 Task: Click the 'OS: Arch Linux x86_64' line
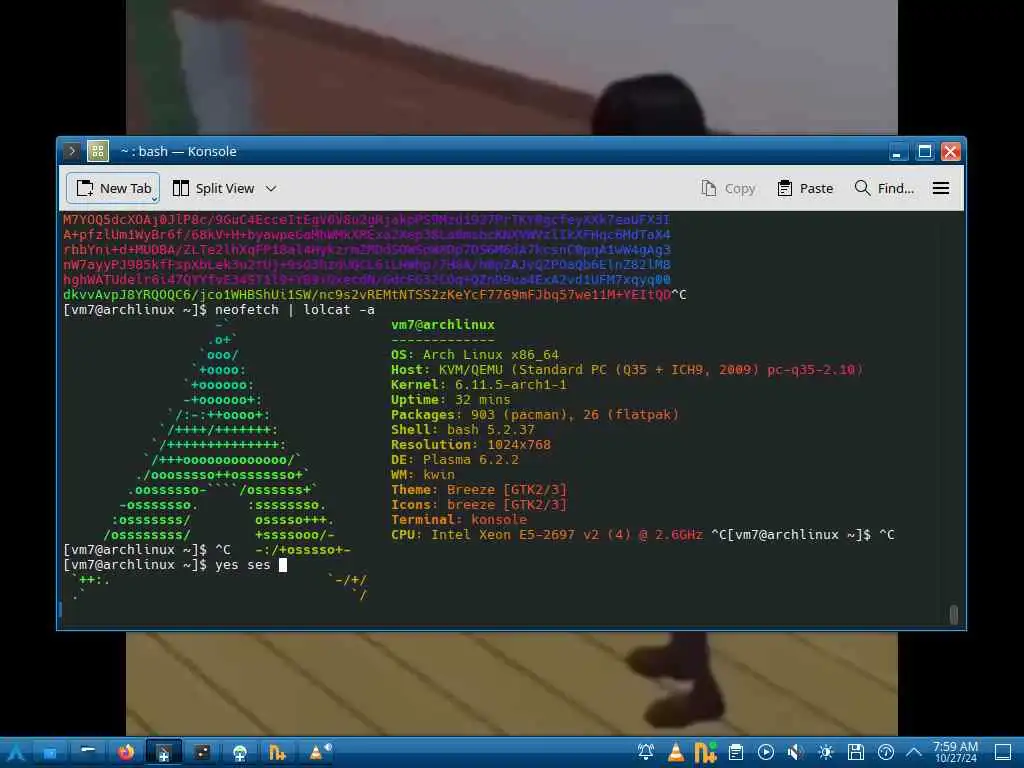(475, 355)
